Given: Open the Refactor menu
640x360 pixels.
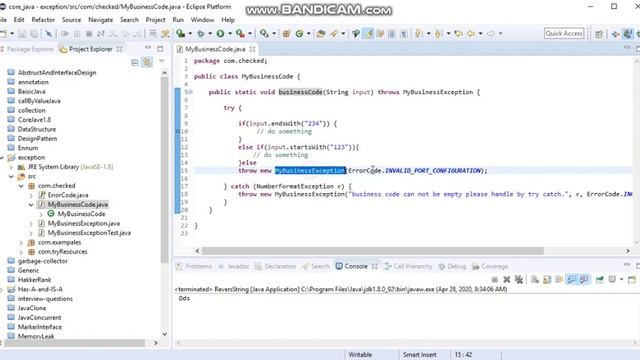Looking at the screenshot, I should [x=43, y=20].
